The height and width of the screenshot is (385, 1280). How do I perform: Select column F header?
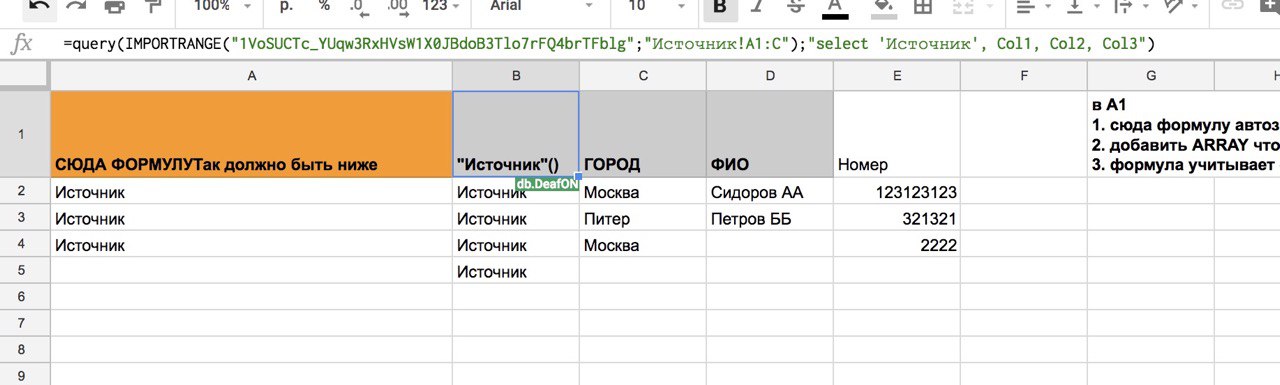1024,76
